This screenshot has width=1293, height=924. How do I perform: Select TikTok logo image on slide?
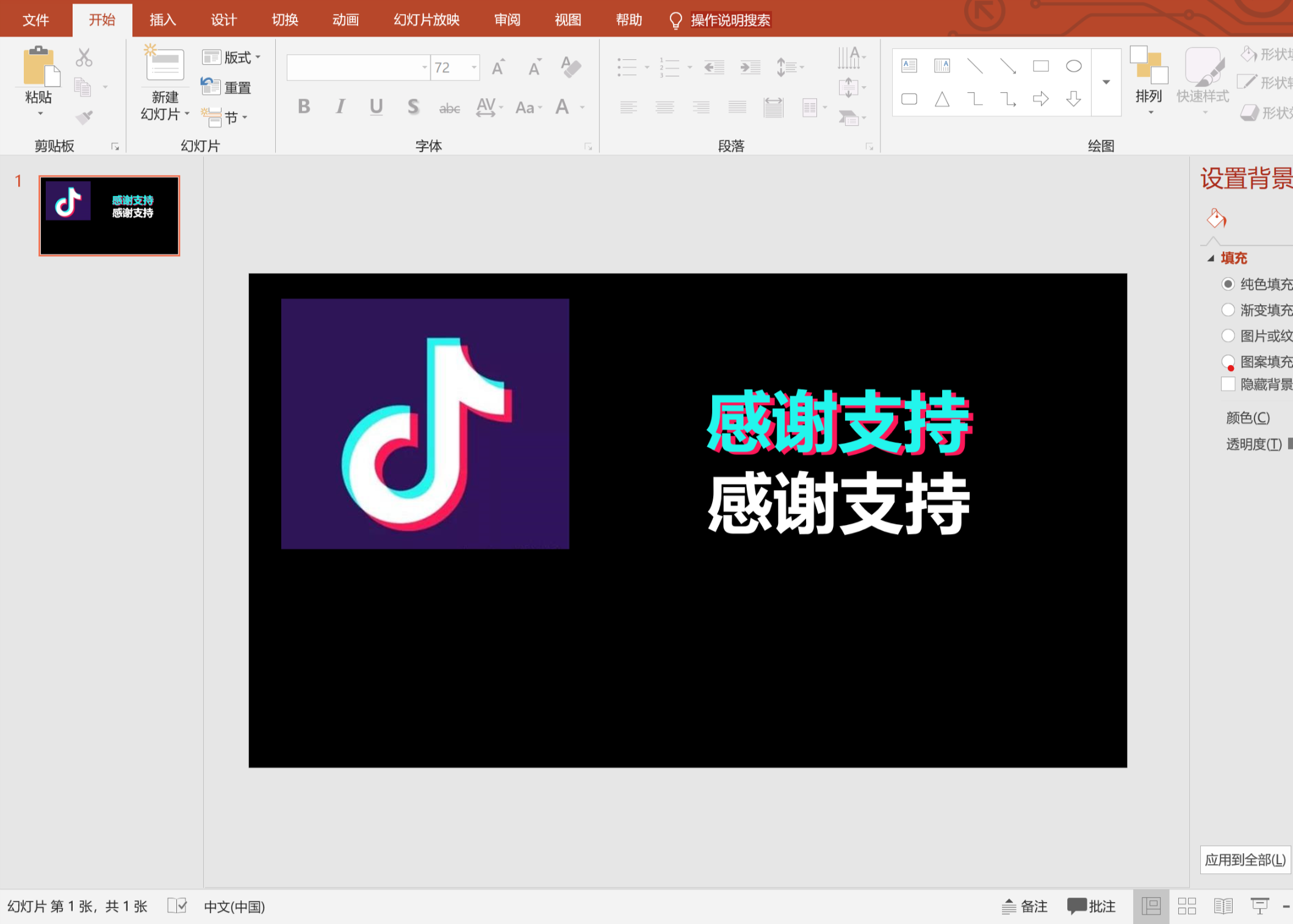[x=425, y=424]
